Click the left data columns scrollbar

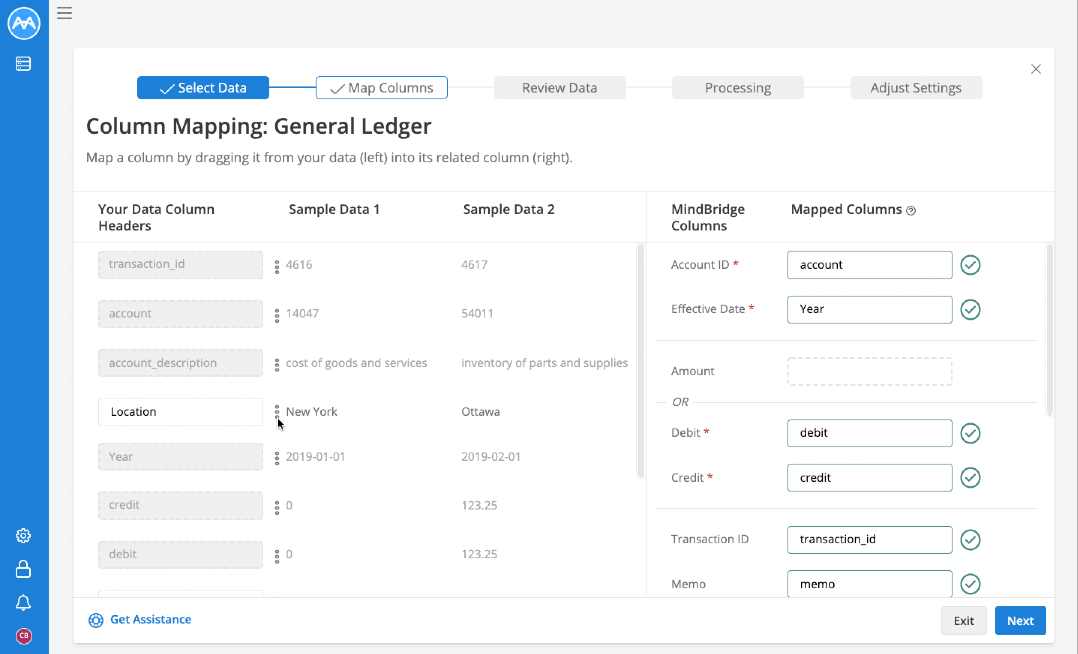coord(641,361)
